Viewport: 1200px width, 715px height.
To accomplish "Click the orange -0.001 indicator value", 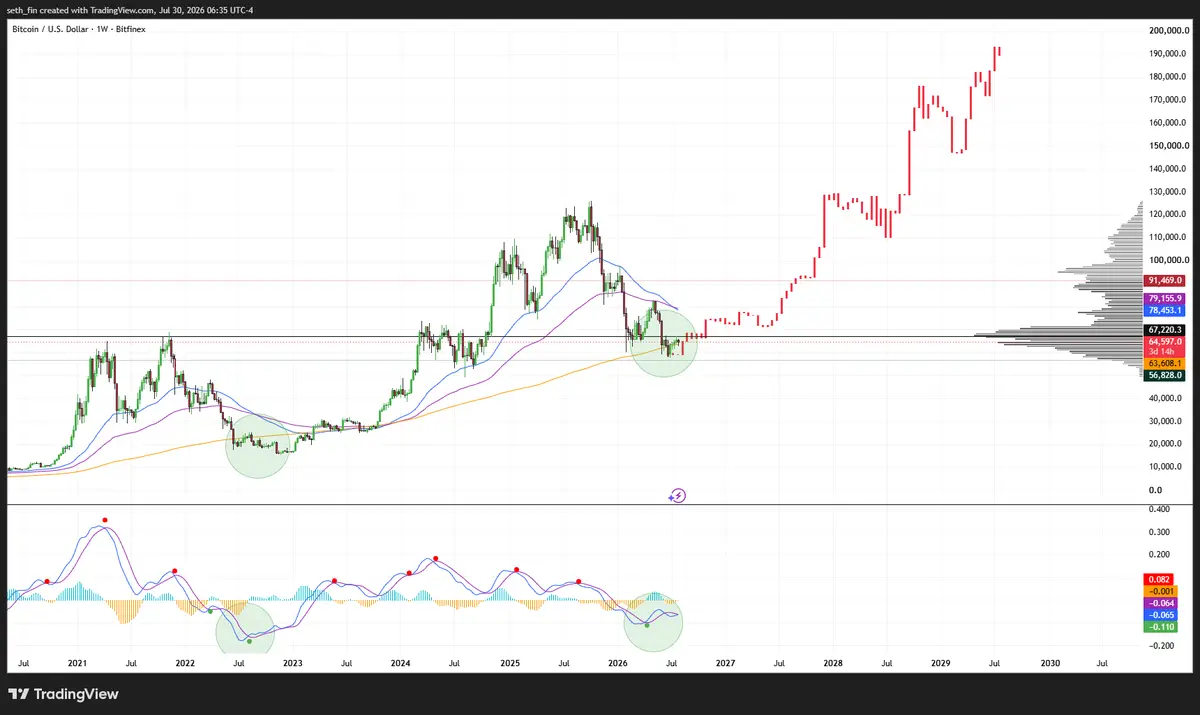I will pyautogui.click(x=1162, y=591).
